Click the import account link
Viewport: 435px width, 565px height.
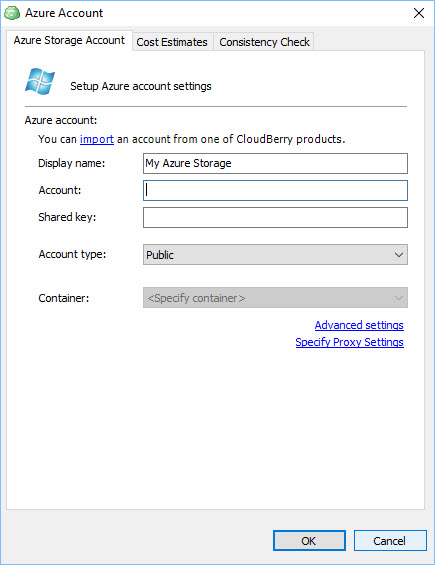point(97,139)
